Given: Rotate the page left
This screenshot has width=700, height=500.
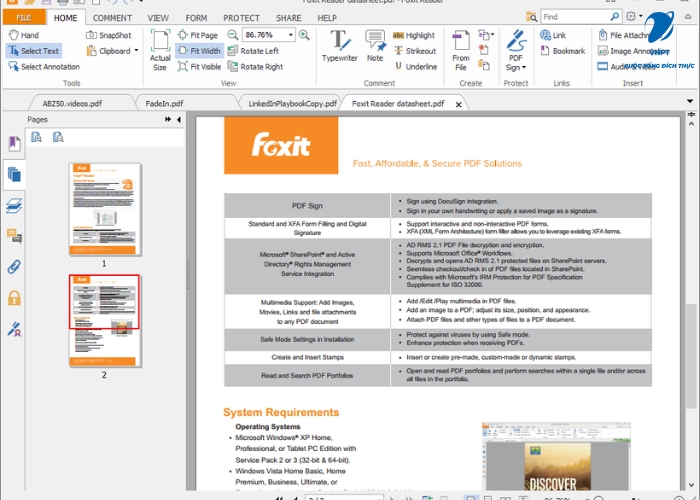Looking at the screenshot, I should click(253, 51).
